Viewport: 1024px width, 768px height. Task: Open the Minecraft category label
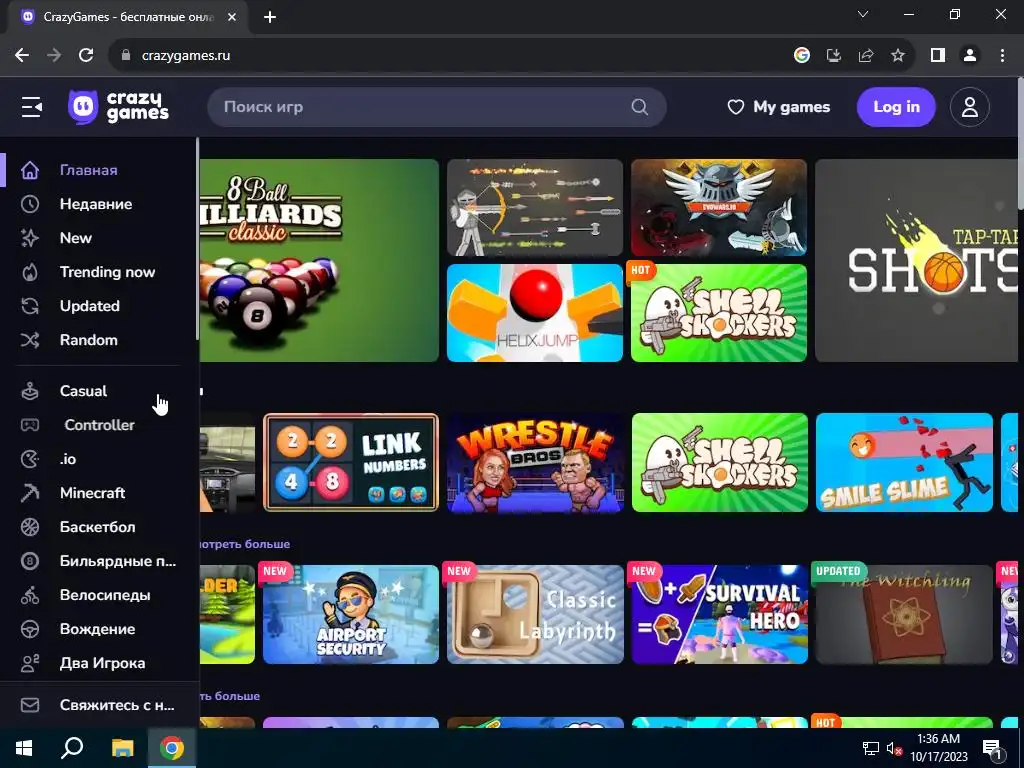pyautogui.click(x=93, y=493)
